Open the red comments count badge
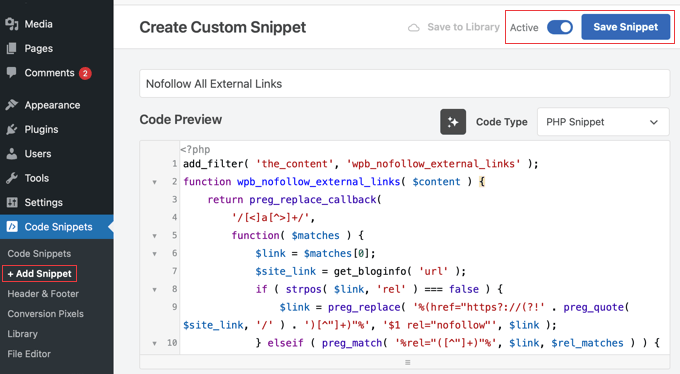The height and width of the screenshot is (374, 680). click(x=85, y=73)
